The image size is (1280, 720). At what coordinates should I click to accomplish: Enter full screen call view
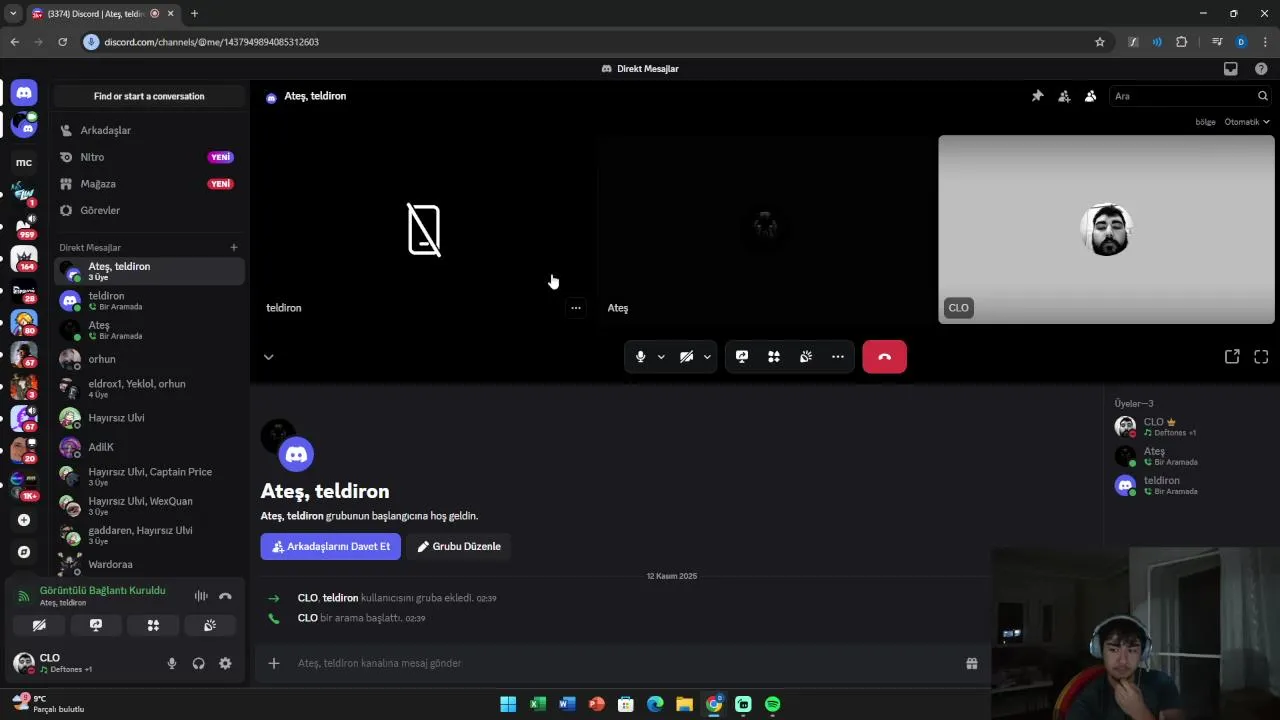tap(1261, 357)
